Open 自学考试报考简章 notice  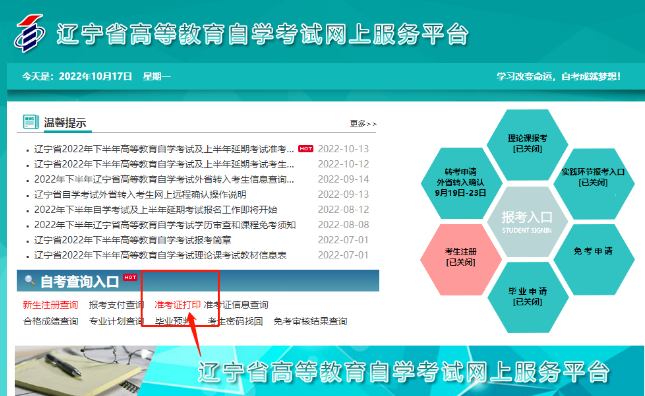pyautogui.click(x=132, y=240)
